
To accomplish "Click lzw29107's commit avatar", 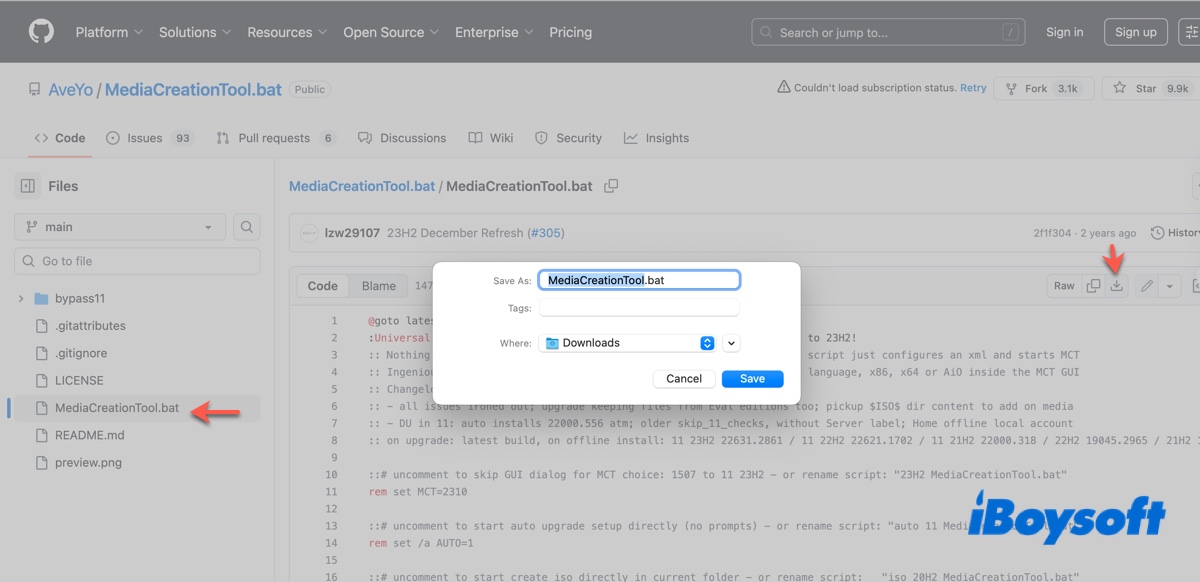I will (x=308, y=232).
